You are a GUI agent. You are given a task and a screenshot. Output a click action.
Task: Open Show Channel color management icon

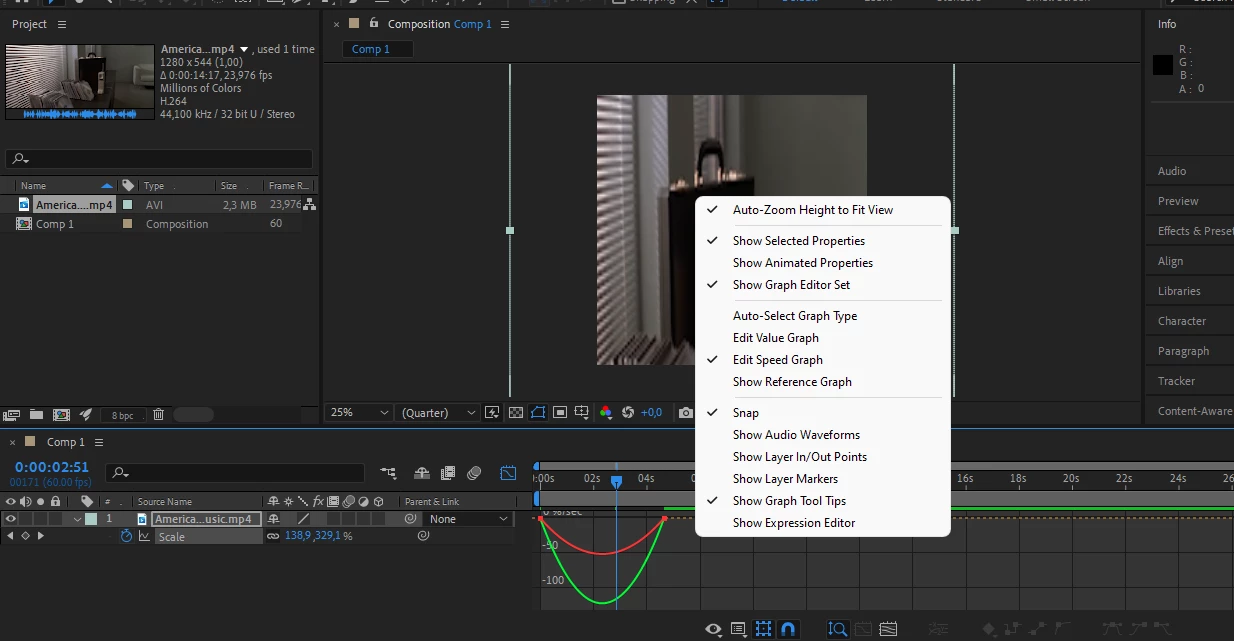606,412
